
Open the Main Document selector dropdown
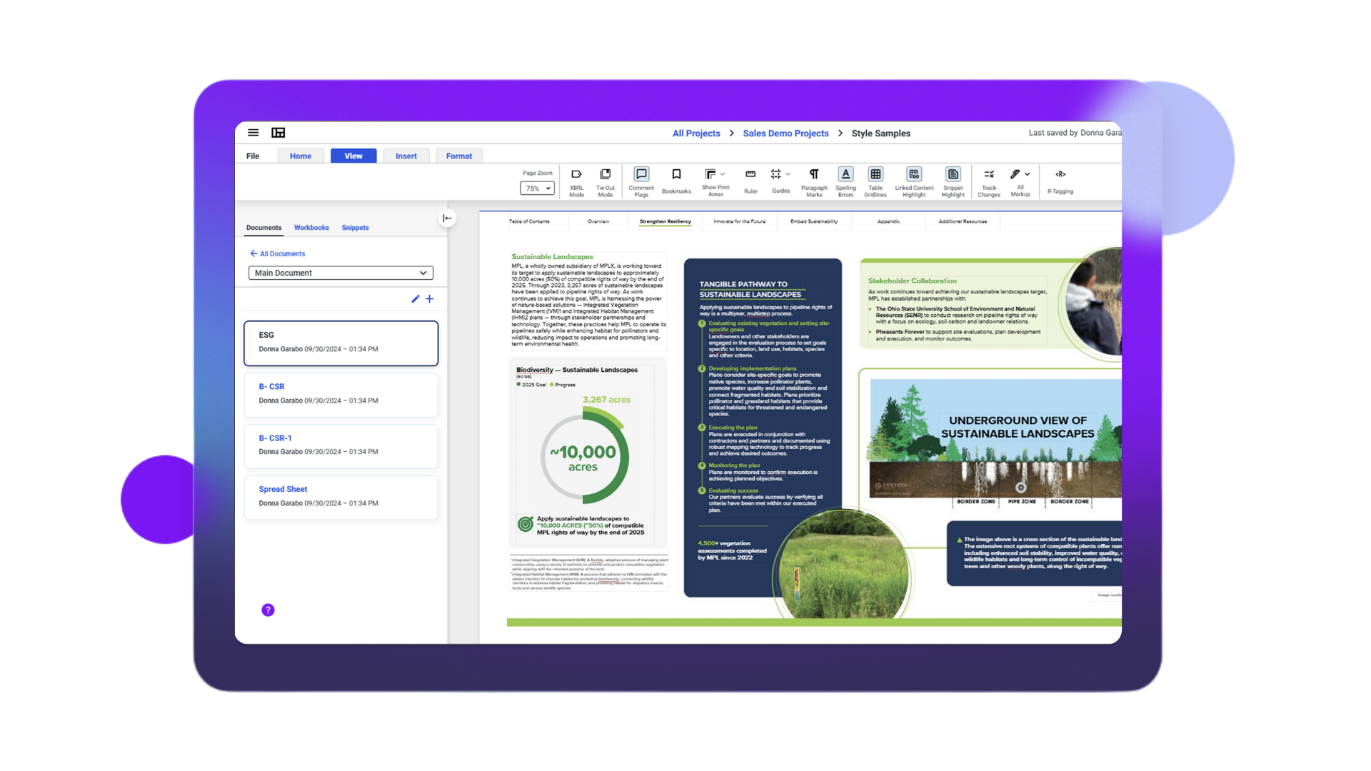pyautogui.click(x=341, y=273)
